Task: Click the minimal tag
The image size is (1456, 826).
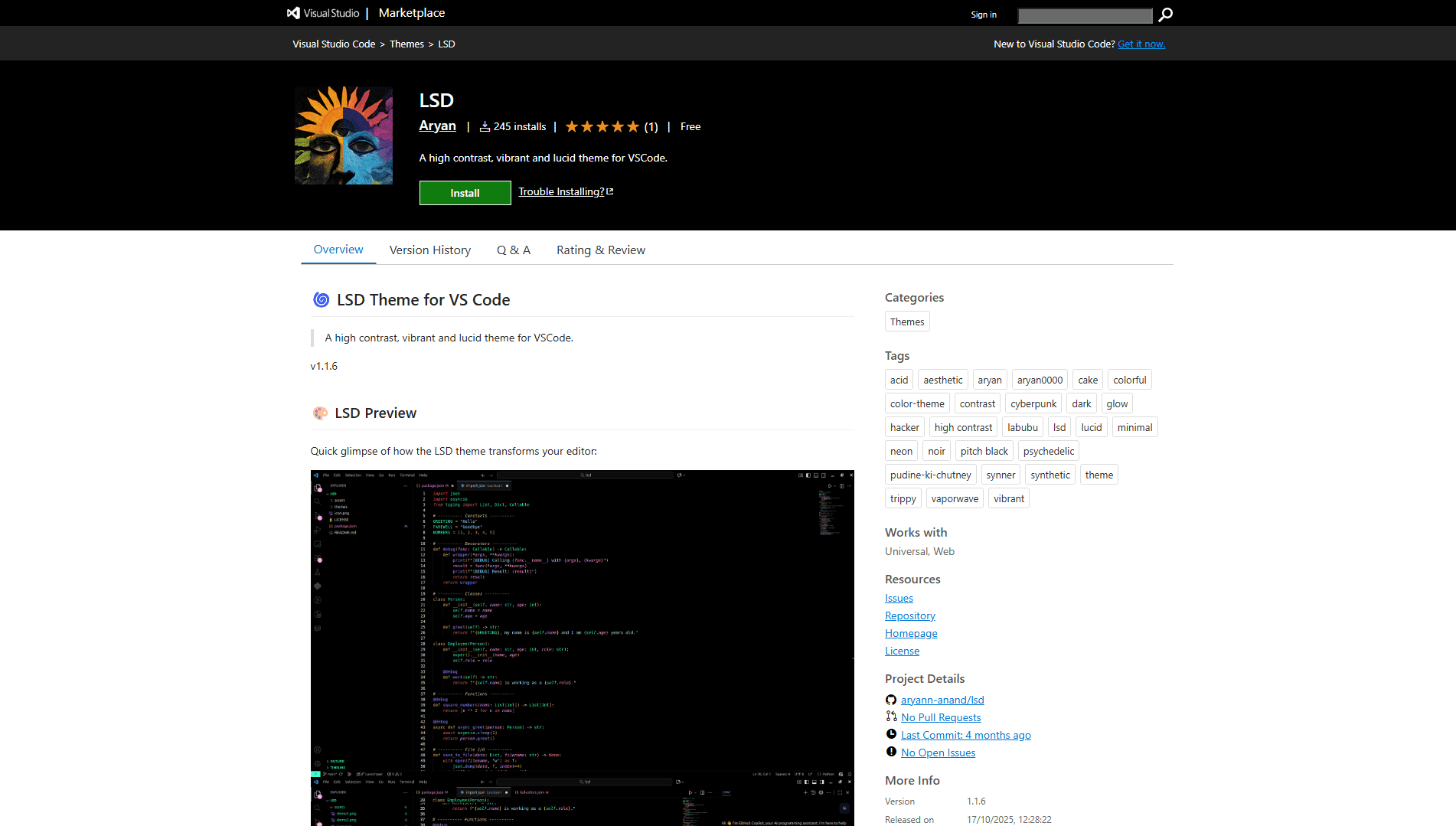Action: 1134,427
